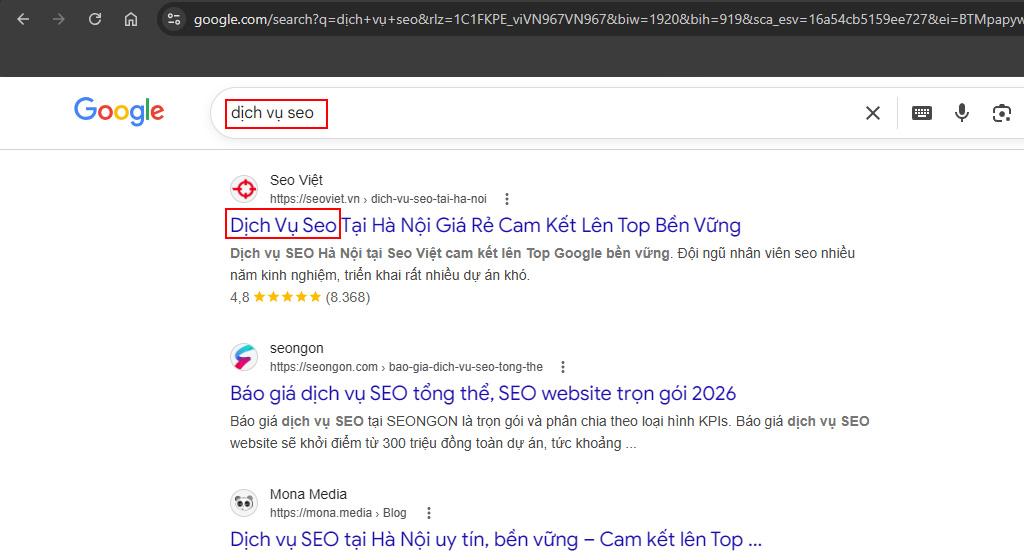Open the on-screen keyboard input tool

[921, 113]
